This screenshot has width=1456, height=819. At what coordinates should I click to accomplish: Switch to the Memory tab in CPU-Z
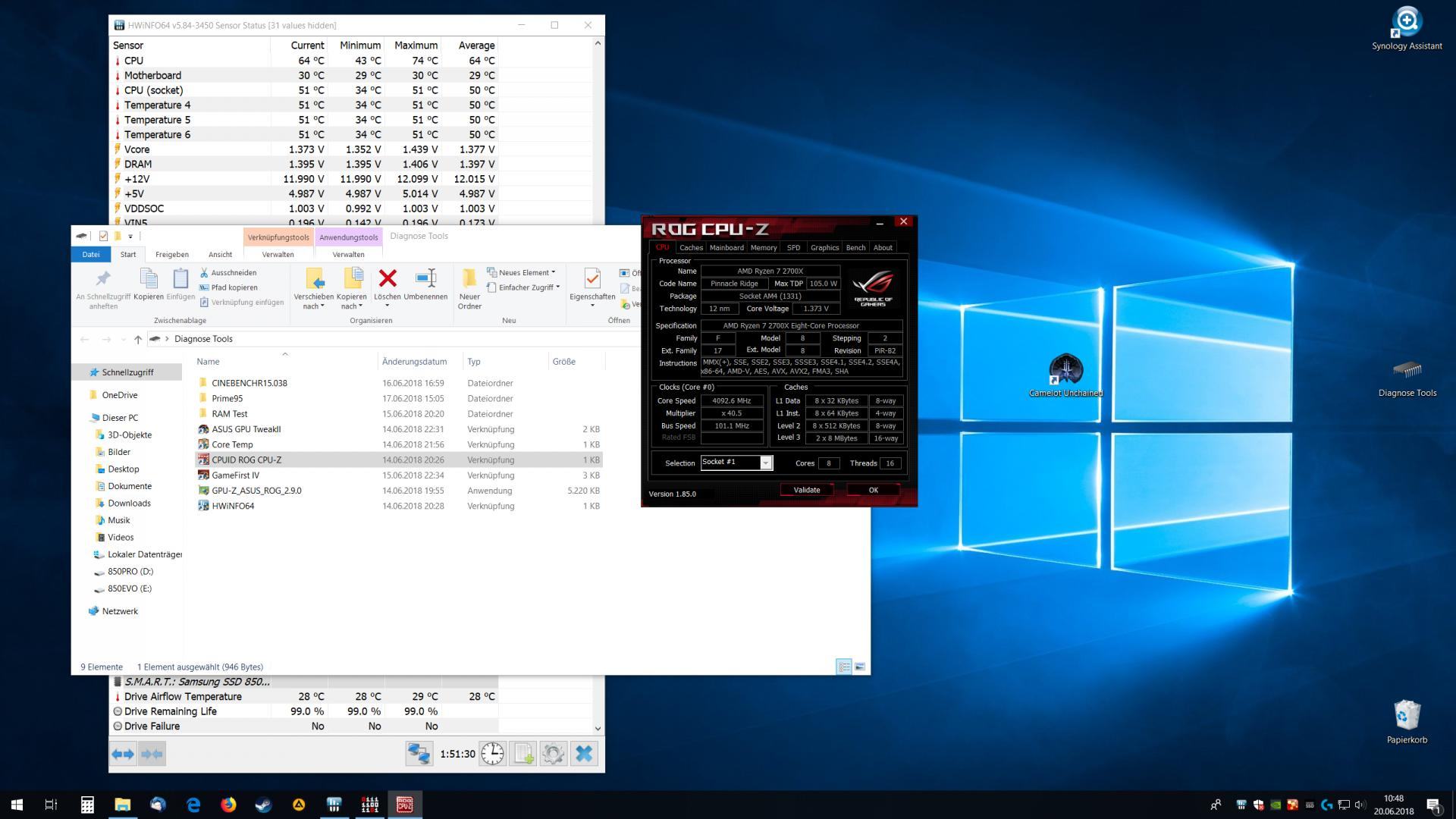pos(764,247)
